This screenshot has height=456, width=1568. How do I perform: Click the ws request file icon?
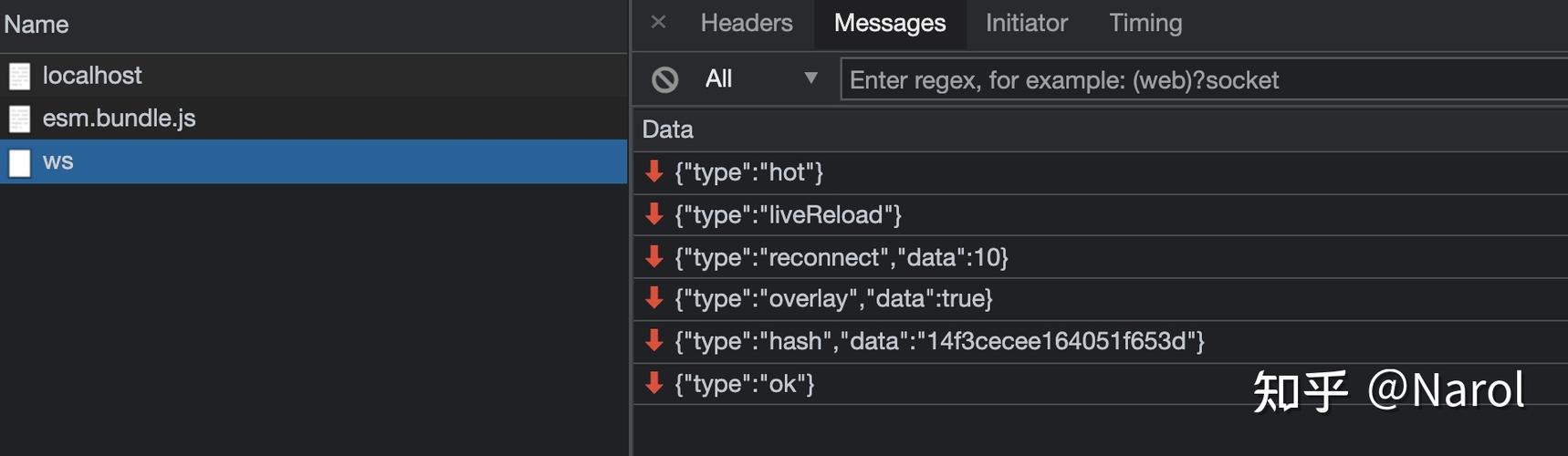[x=19, y=162]
